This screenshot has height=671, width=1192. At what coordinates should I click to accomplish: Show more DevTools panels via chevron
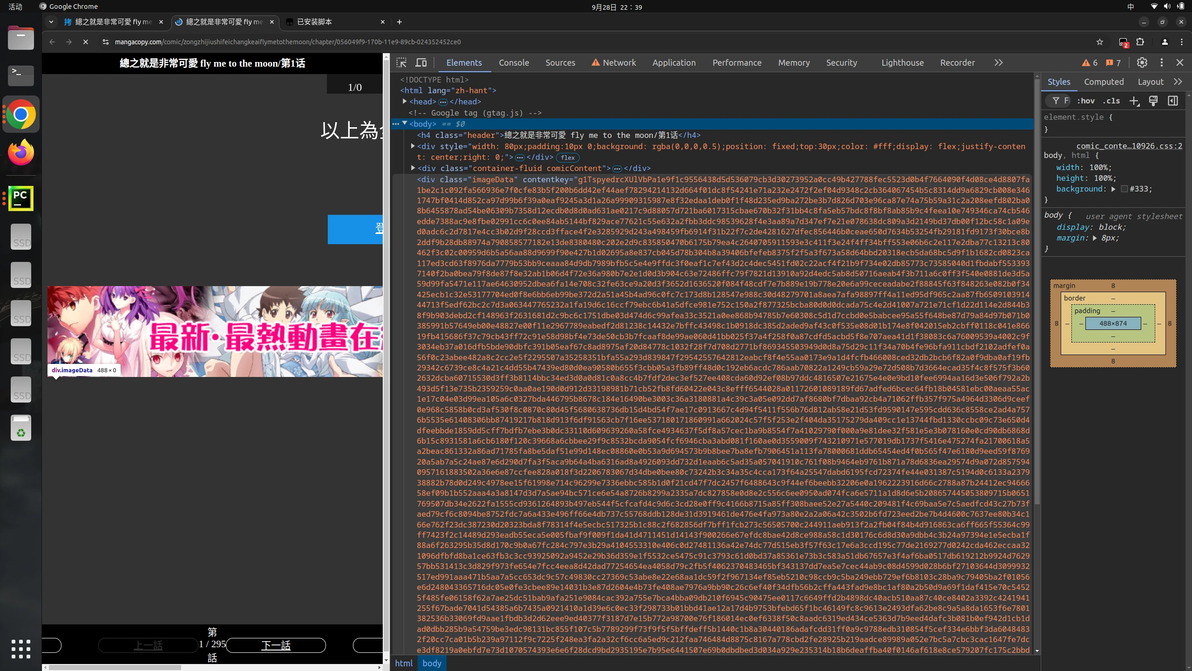tap(998, 62)
